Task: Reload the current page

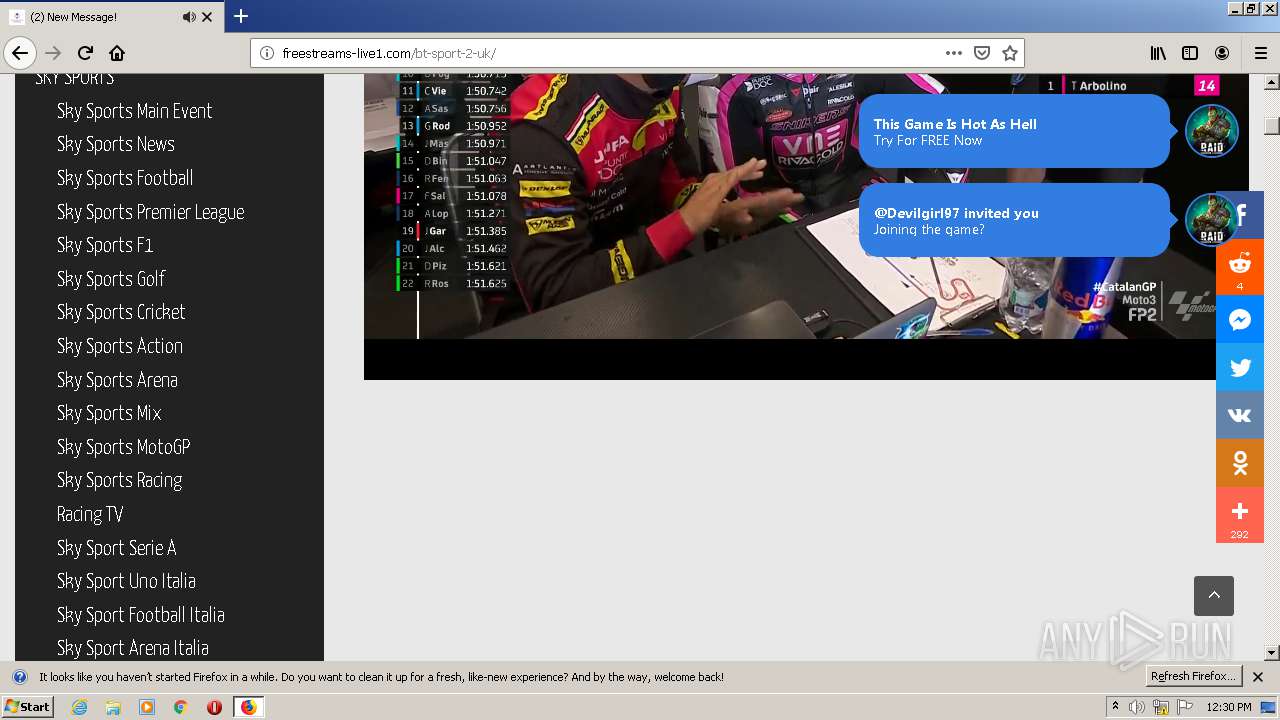Action: (x=85, y=53)
